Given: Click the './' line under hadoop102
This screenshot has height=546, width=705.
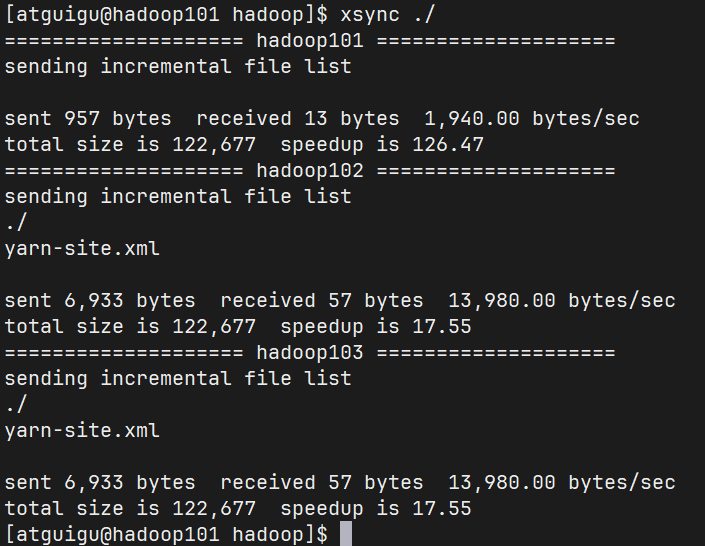Looking at the screenshot, I should [x=16, y=222].
